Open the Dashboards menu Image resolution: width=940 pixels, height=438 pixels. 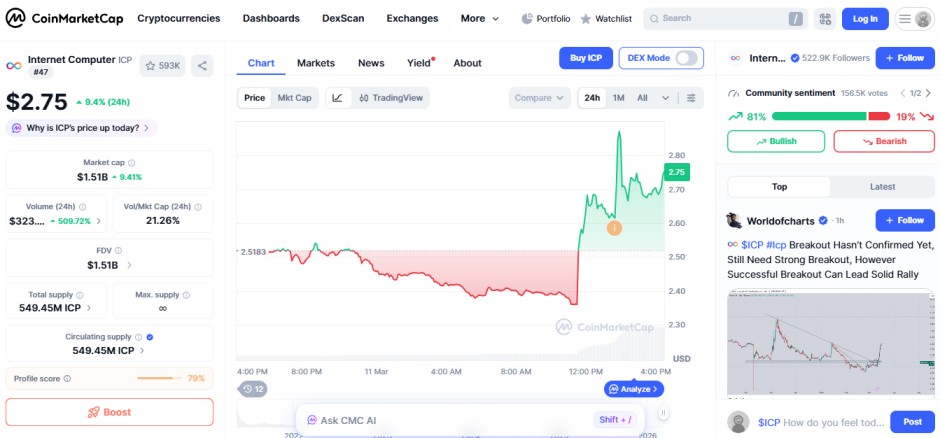[x=271, y=19]
